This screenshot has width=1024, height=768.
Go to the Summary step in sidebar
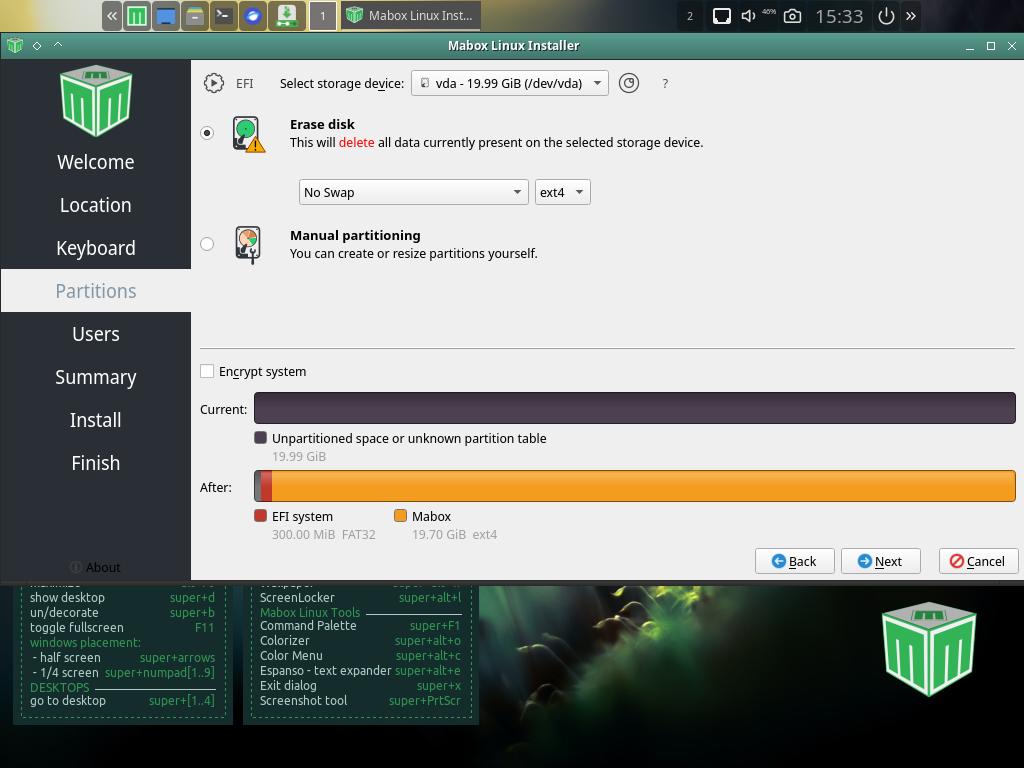[x=96, y=377]
